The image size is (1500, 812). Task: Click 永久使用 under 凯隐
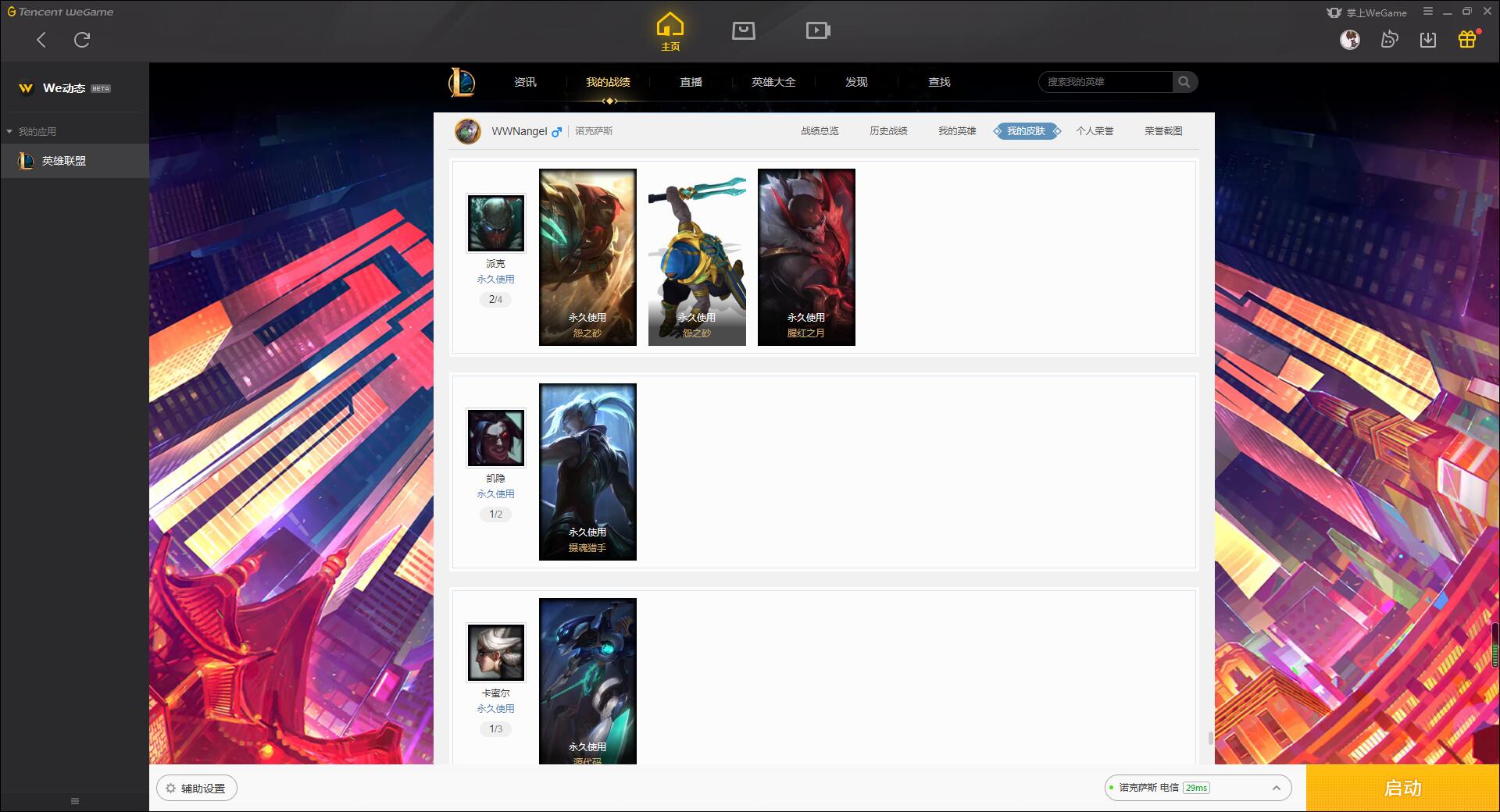click(495, 494)
